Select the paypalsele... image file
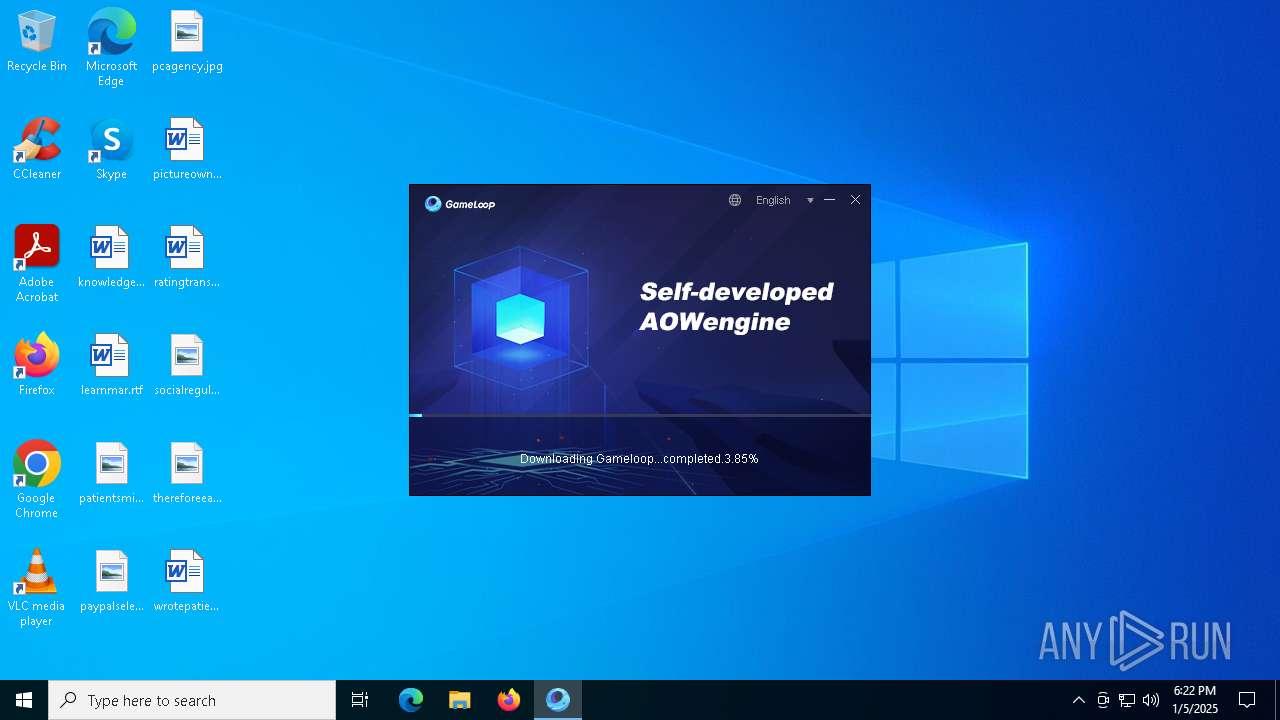Image resolution: width=1280 pixels, height=720 pixels. click(x=111, y=582)
